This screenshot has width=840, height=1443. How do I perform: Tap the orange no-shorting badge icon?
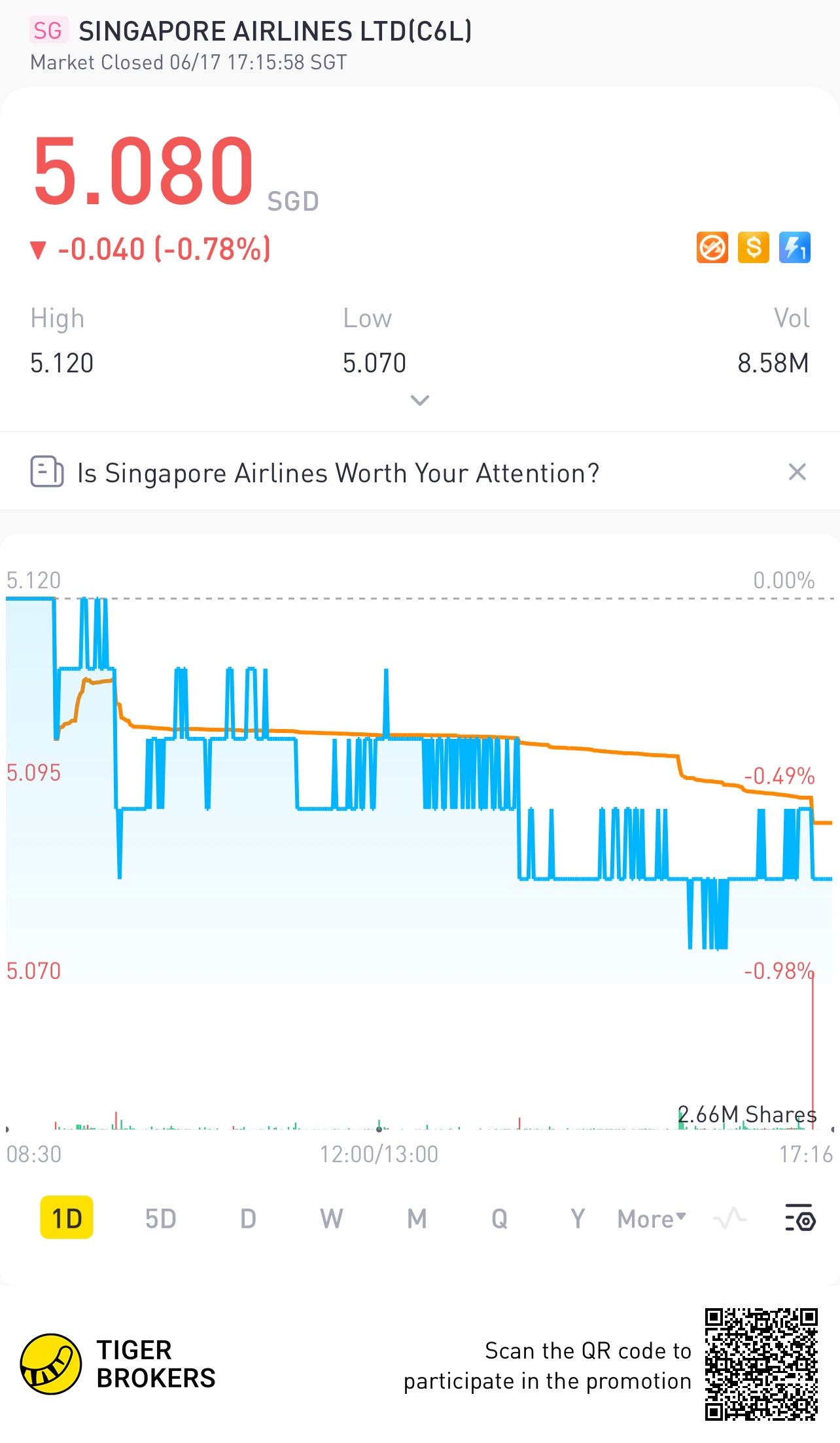[x=712, y=248]
